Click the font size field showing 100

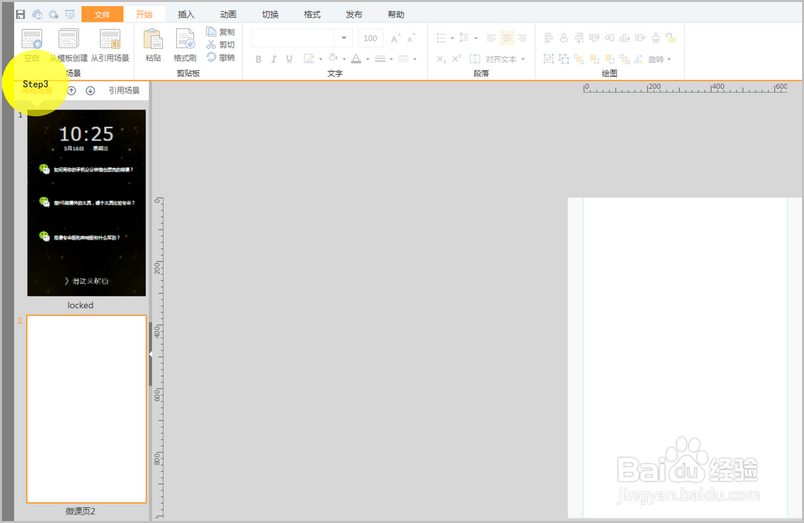370,38
